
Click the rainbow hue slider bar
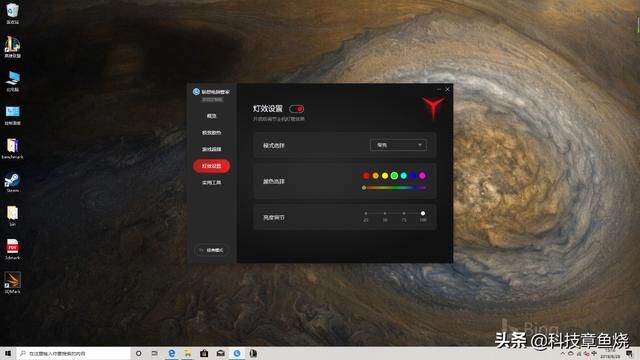pyautogui.click(x=395, y=188)
